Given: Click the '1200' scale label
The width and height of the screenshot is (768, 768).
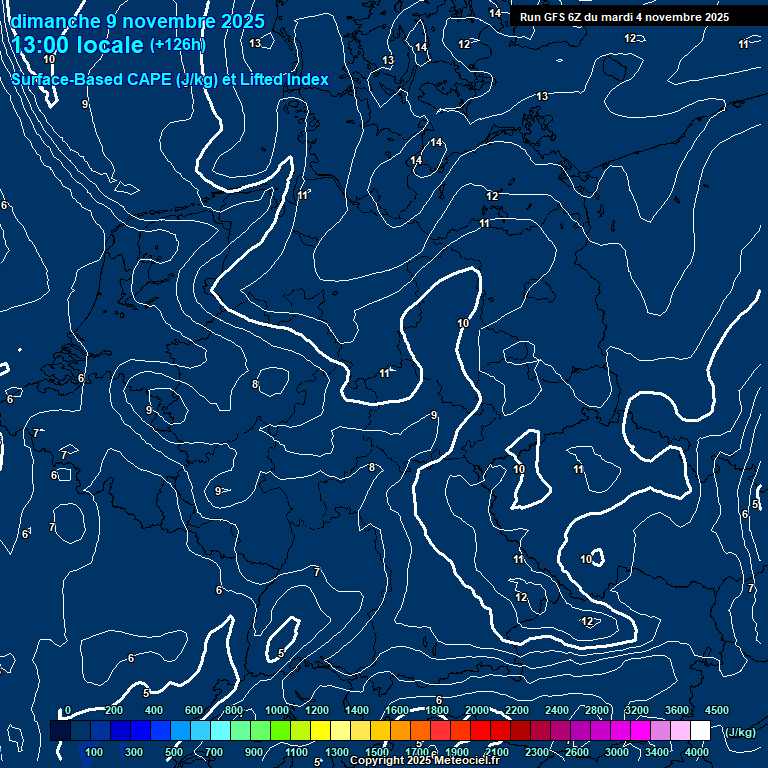Looking at the screenshot, I should tap(317, 710).
